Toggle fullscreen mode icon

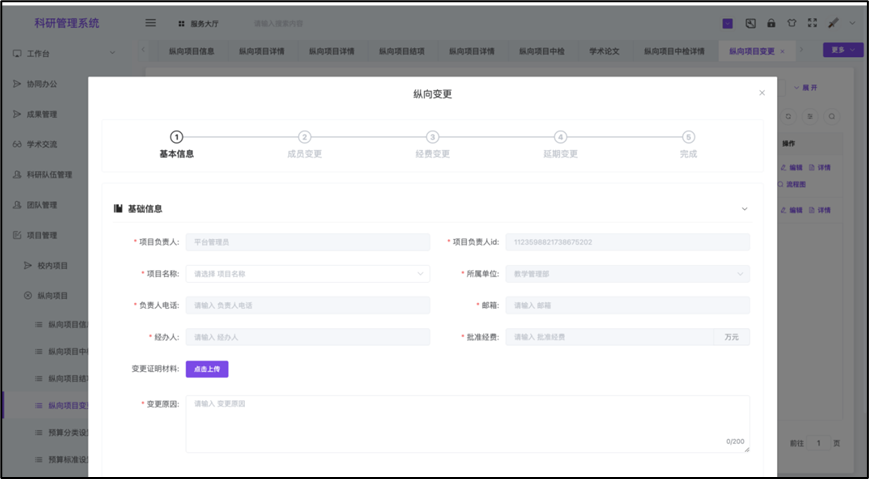(812, 23)
